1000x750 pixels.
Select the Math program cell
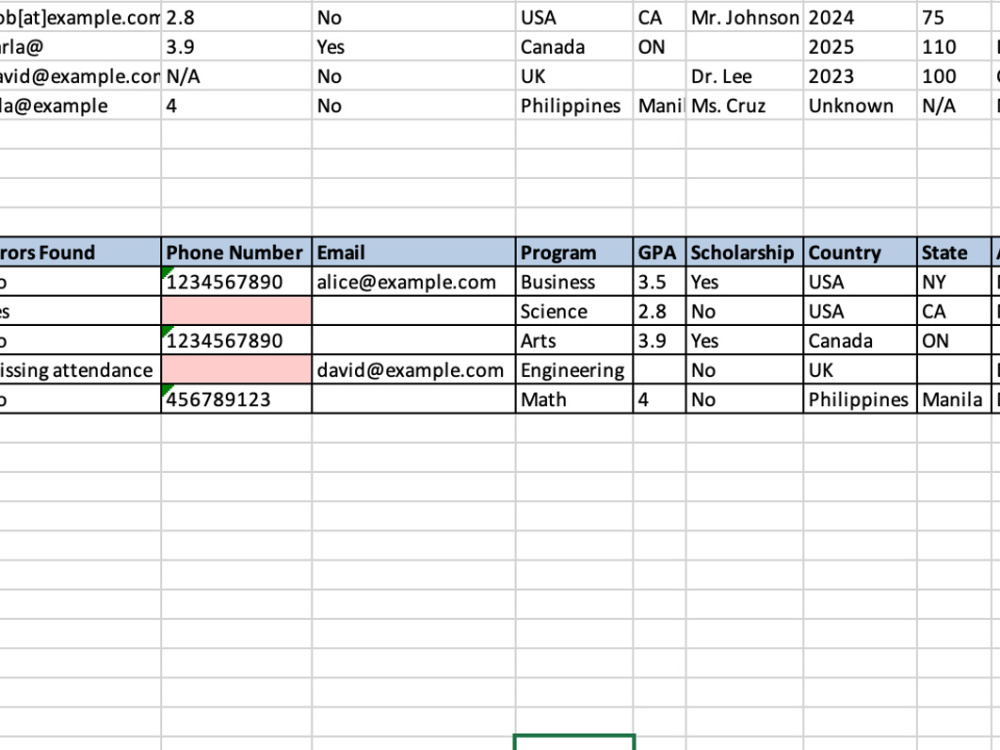575,399
